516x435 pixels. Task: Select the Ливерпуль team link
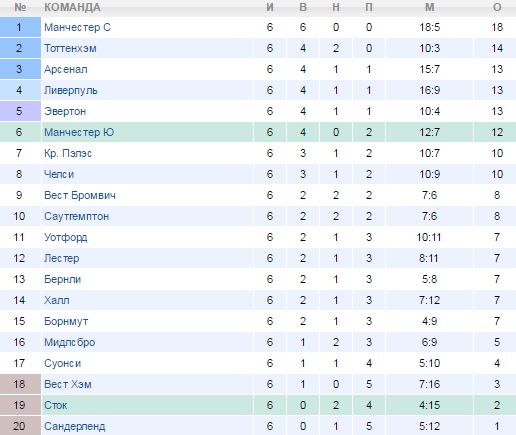[71, 90]
